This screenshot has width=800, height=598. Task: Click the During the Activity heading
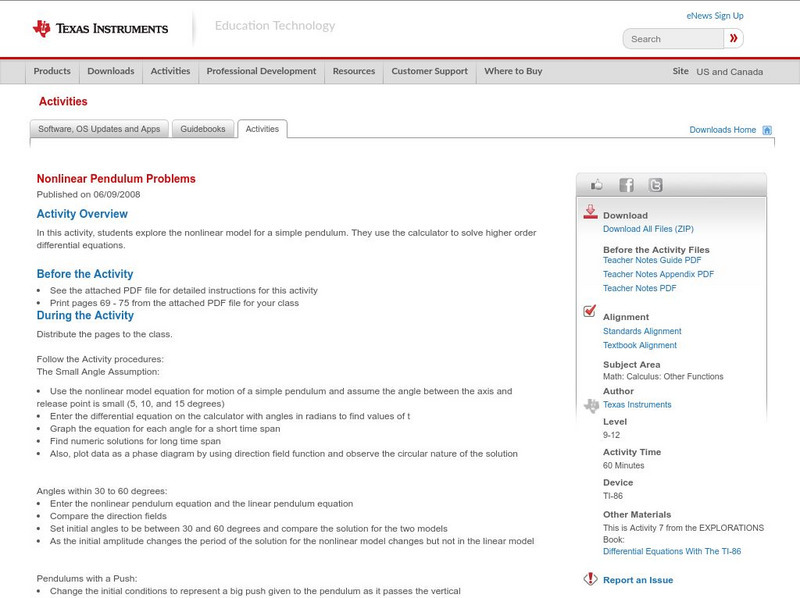coord(85,315)
